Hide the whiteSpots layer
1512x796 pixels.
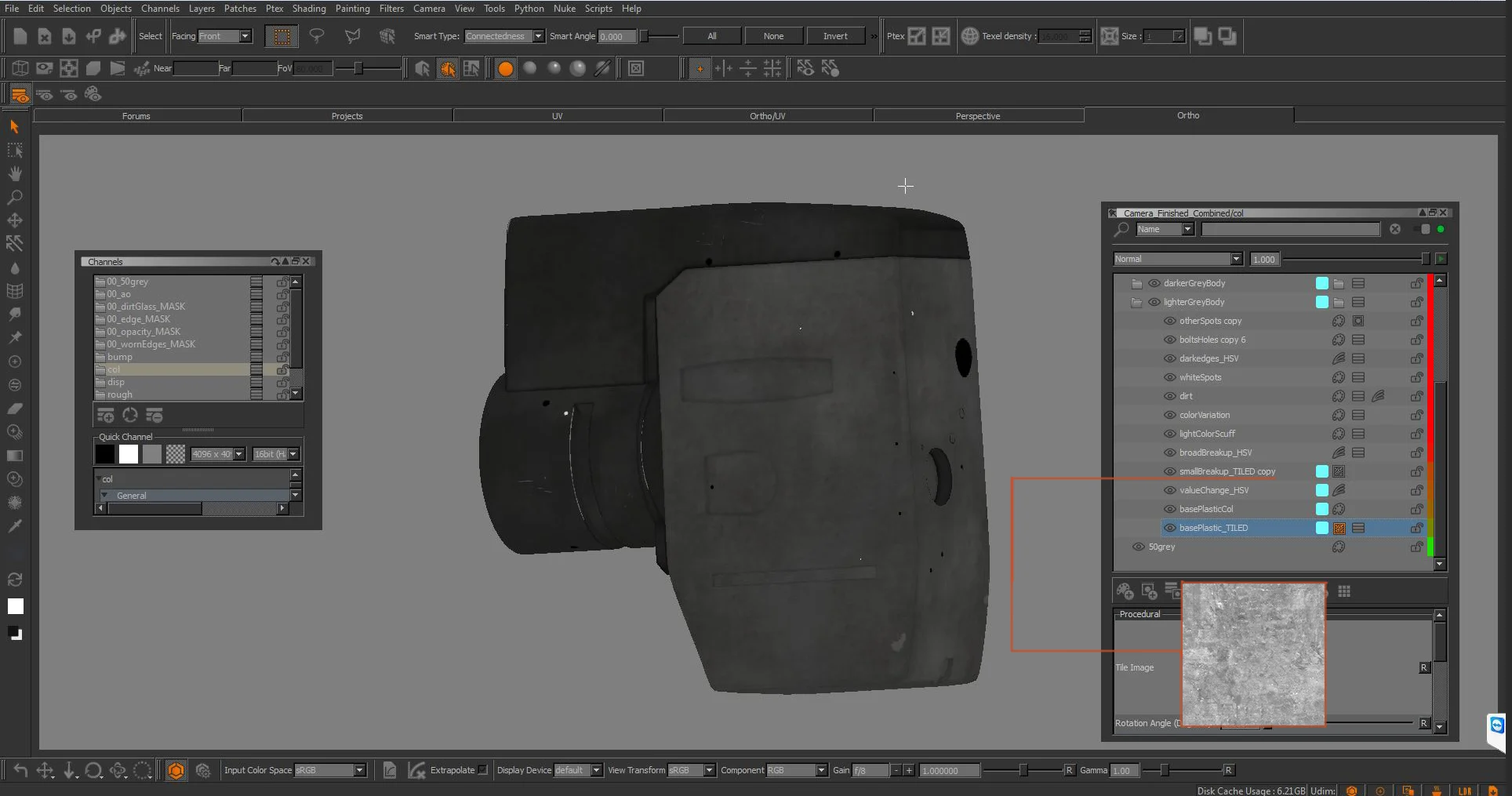[1169, 377]
